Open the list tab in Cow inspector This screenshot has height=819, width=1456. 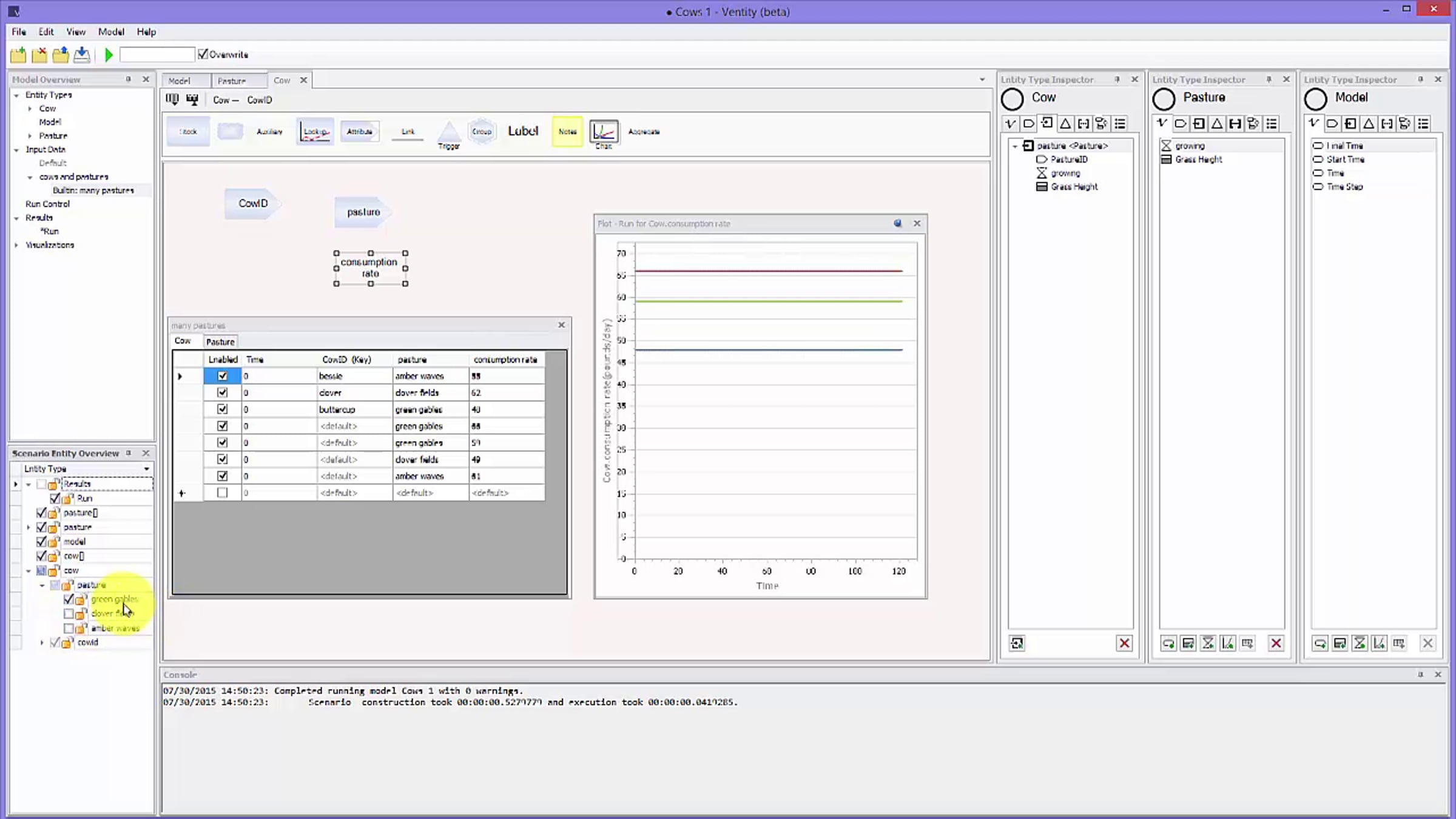tap(1120, 124)
